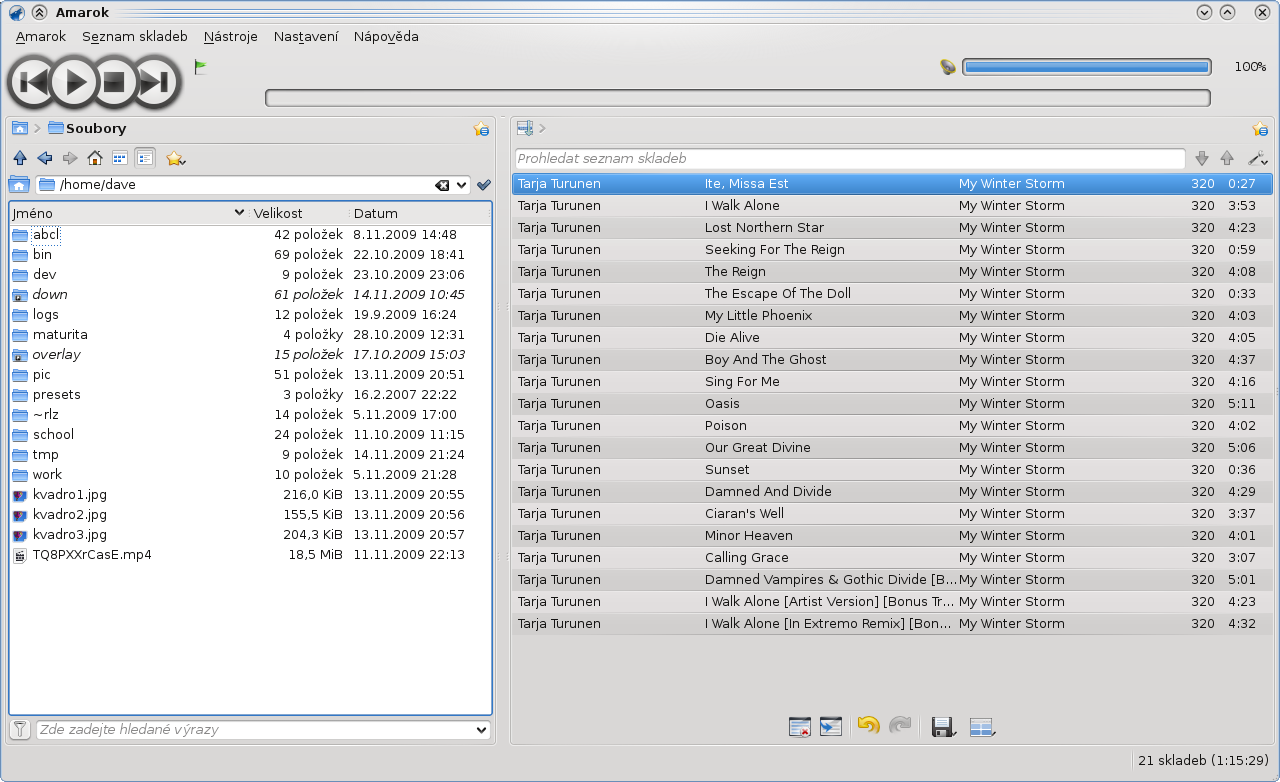The width and height of the screenshot is (1280, 782).
Task: Undo last playlist change
Action: tap(868, 726)
